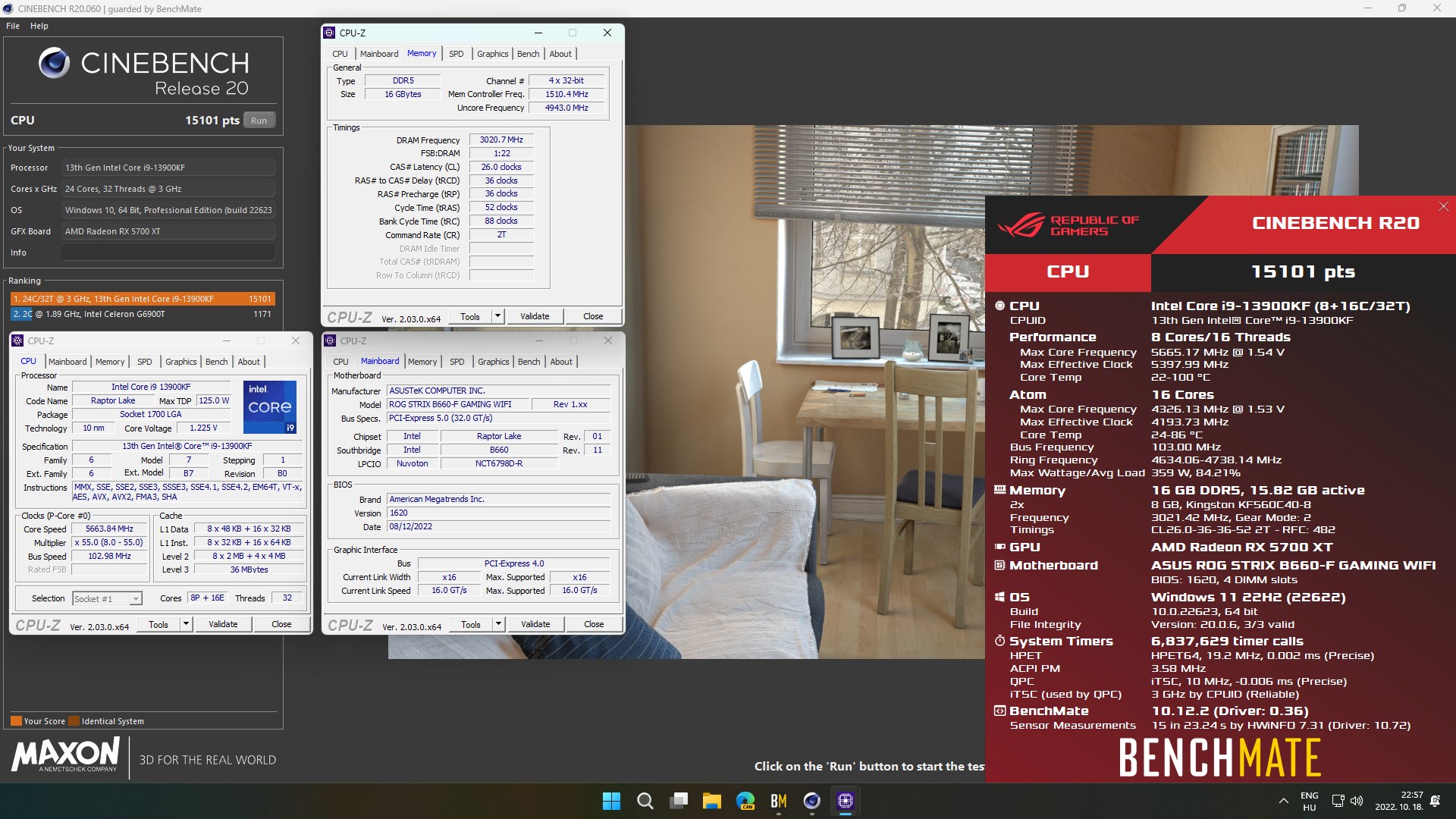Click the Processor field in Cinebench
1456x819 pixels.
[168, 168]
